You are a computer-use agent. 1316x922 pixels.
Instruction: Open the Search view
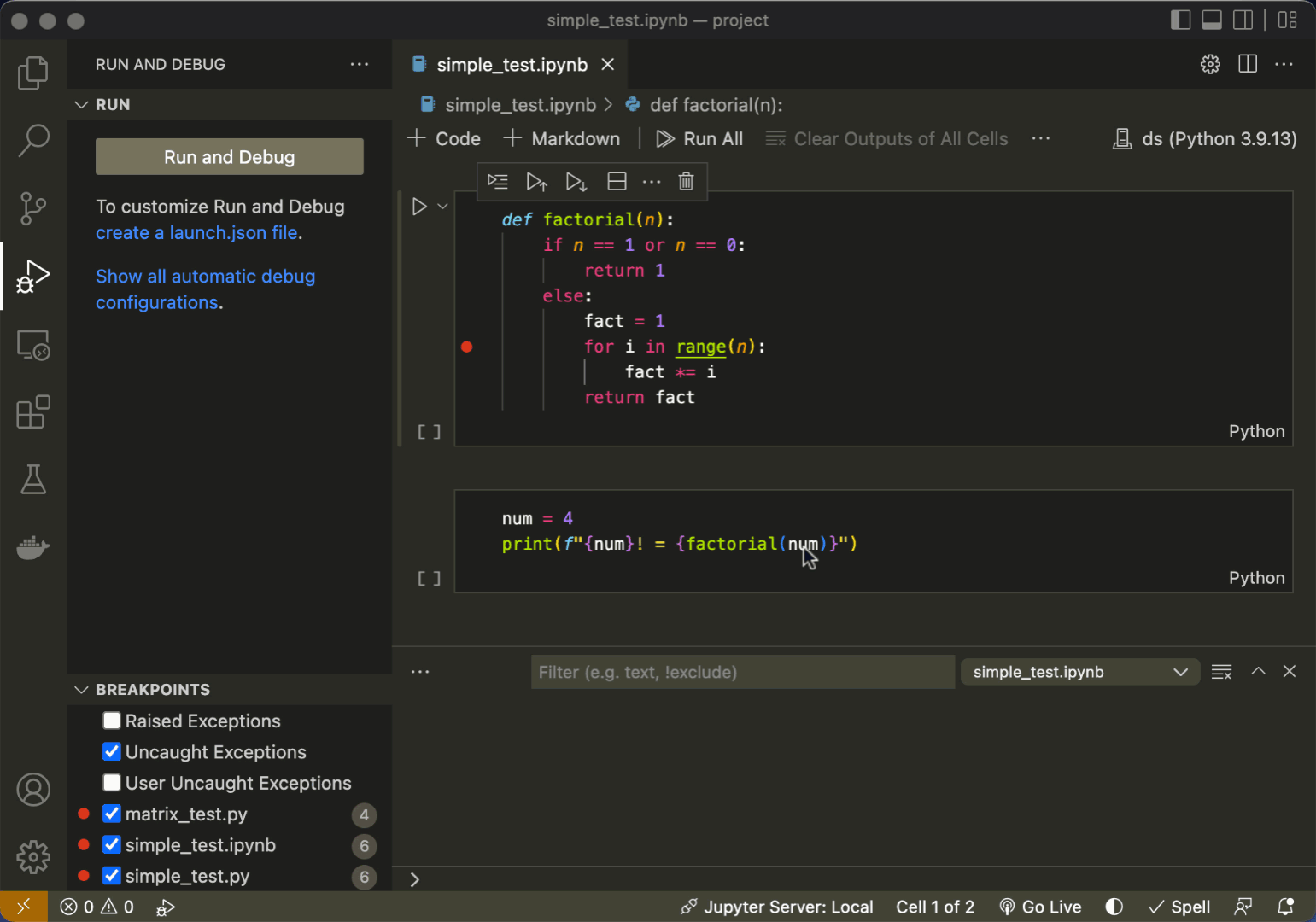[33, 140]
